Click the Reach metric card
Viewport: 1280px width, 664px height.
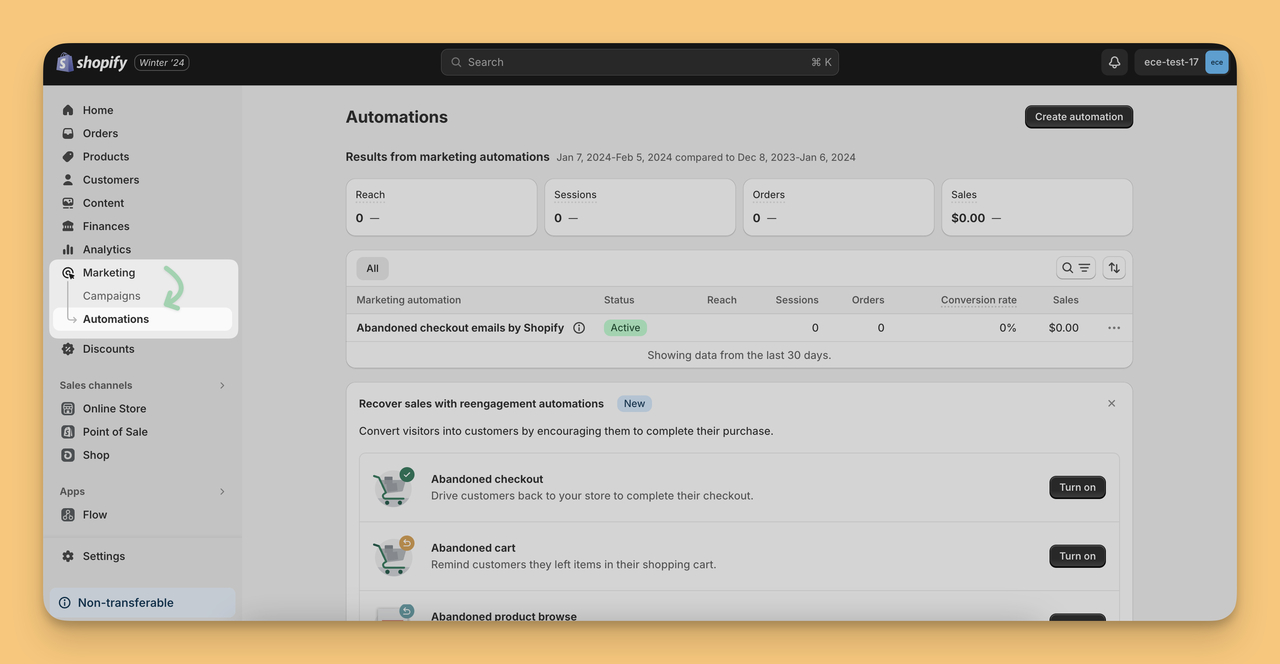coord(441,207)
